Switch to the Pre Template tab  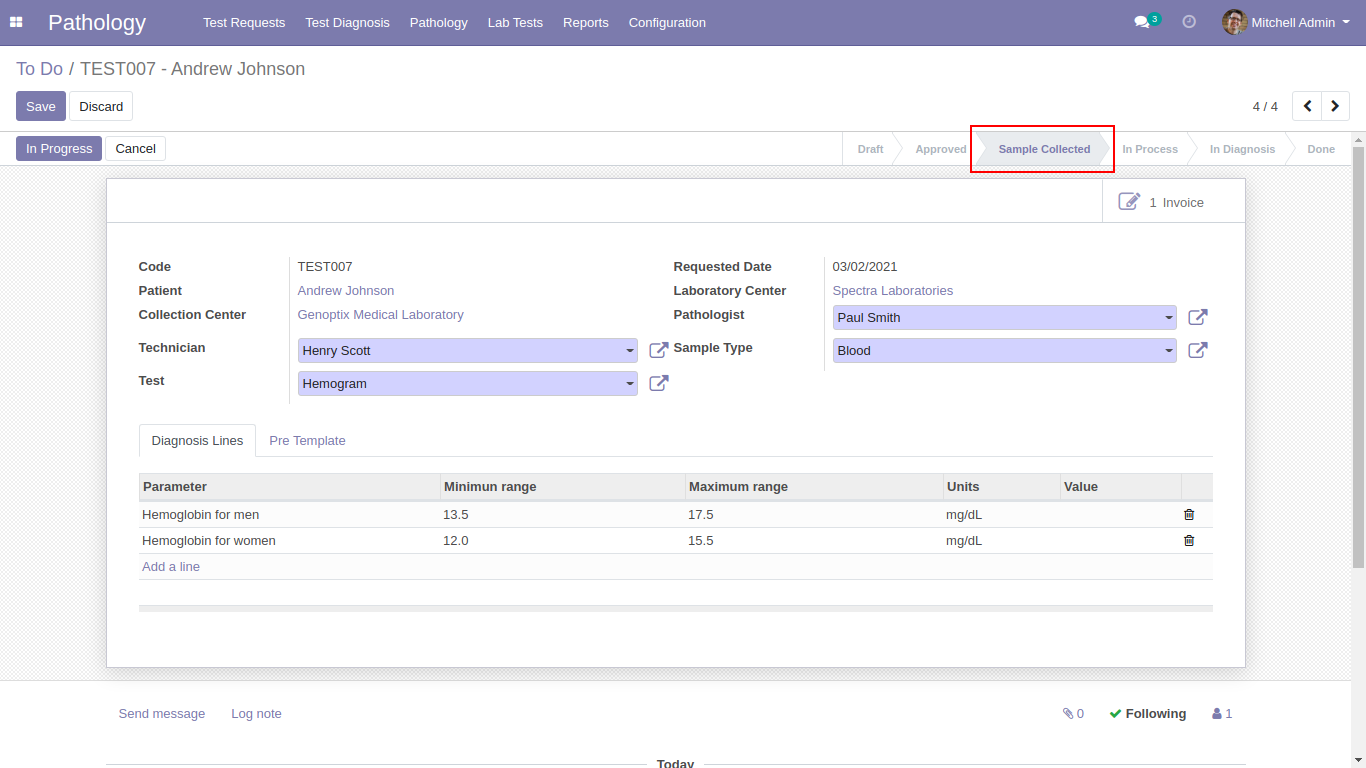[307, 441]
